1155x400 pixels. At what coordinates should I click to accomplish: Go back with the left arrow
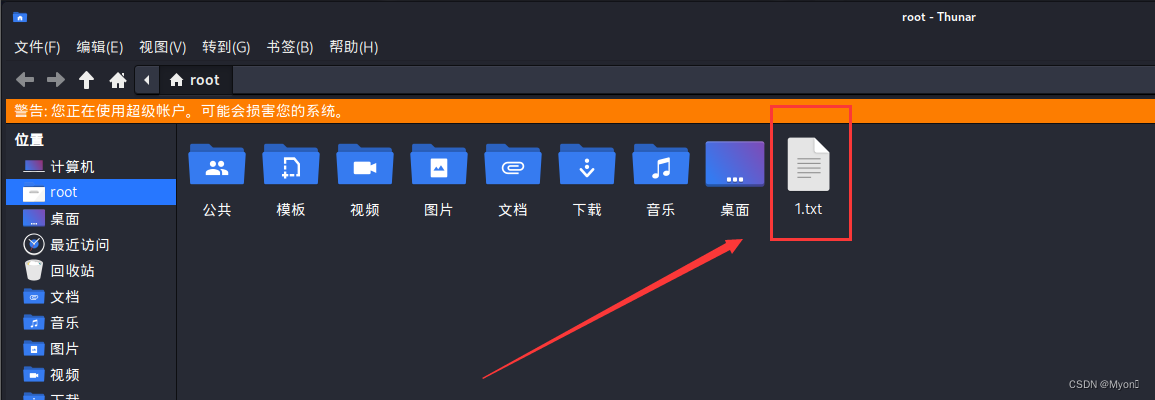[25, 80]
